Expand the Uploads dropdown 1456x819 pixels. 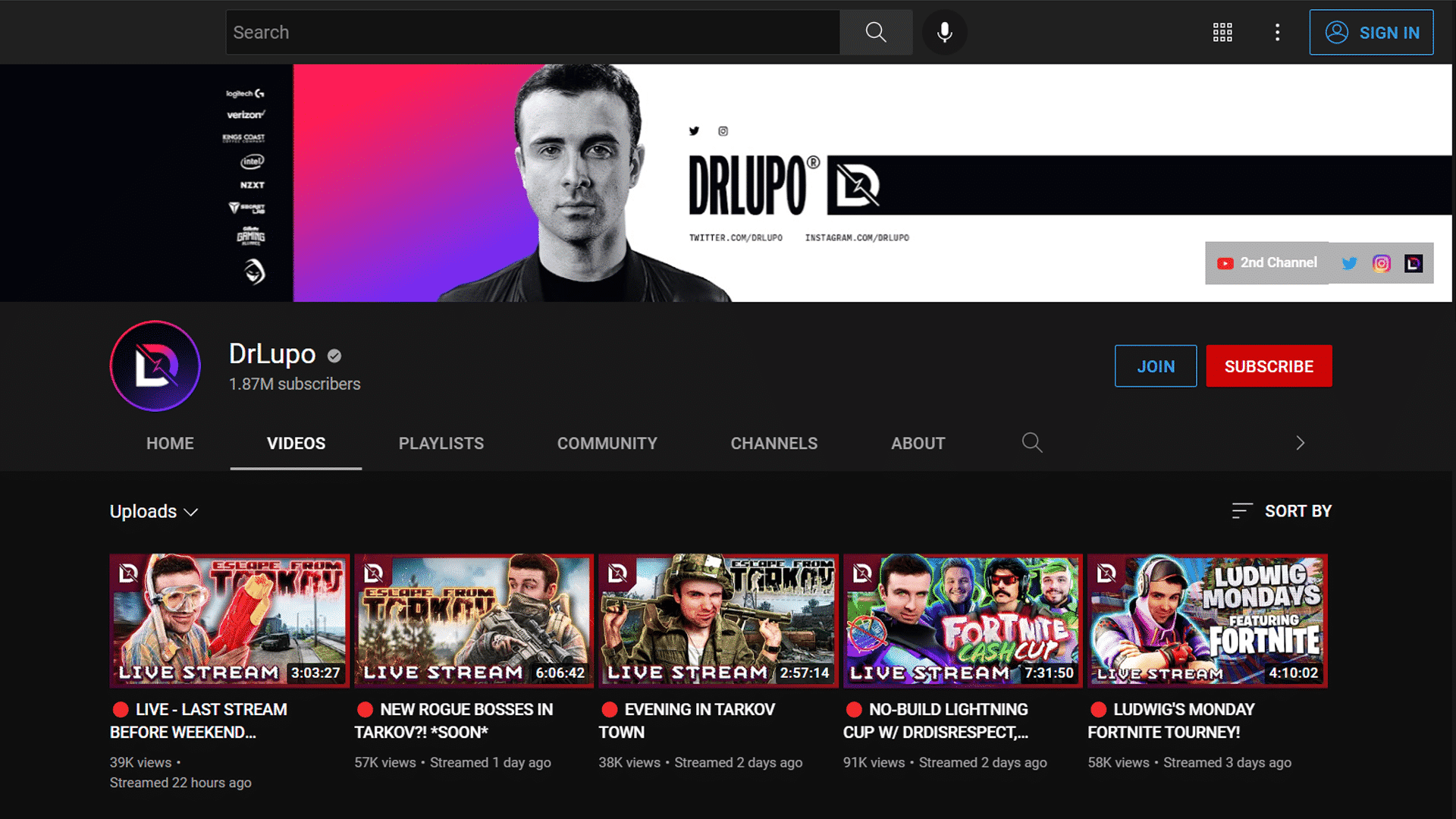154,511
